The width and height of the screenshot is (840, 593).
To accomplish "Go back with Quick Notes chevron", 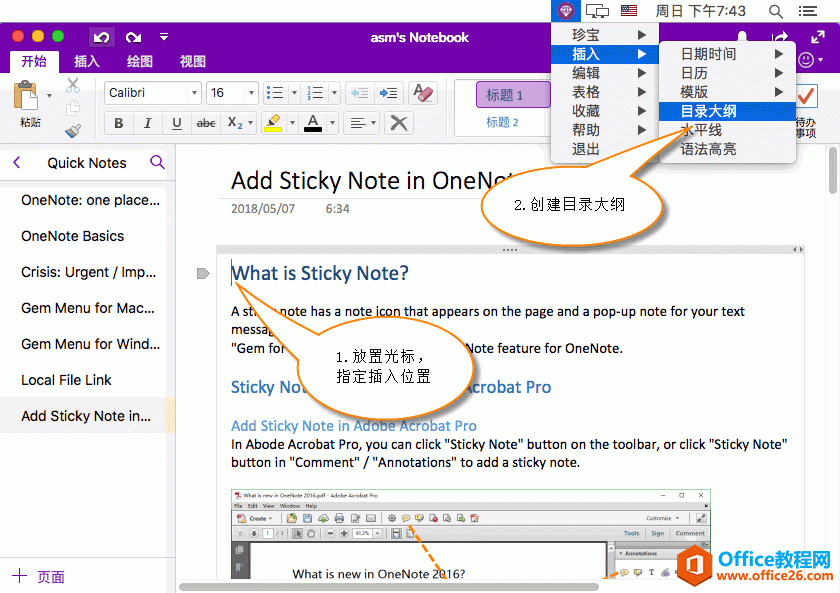I will point(17,162).
